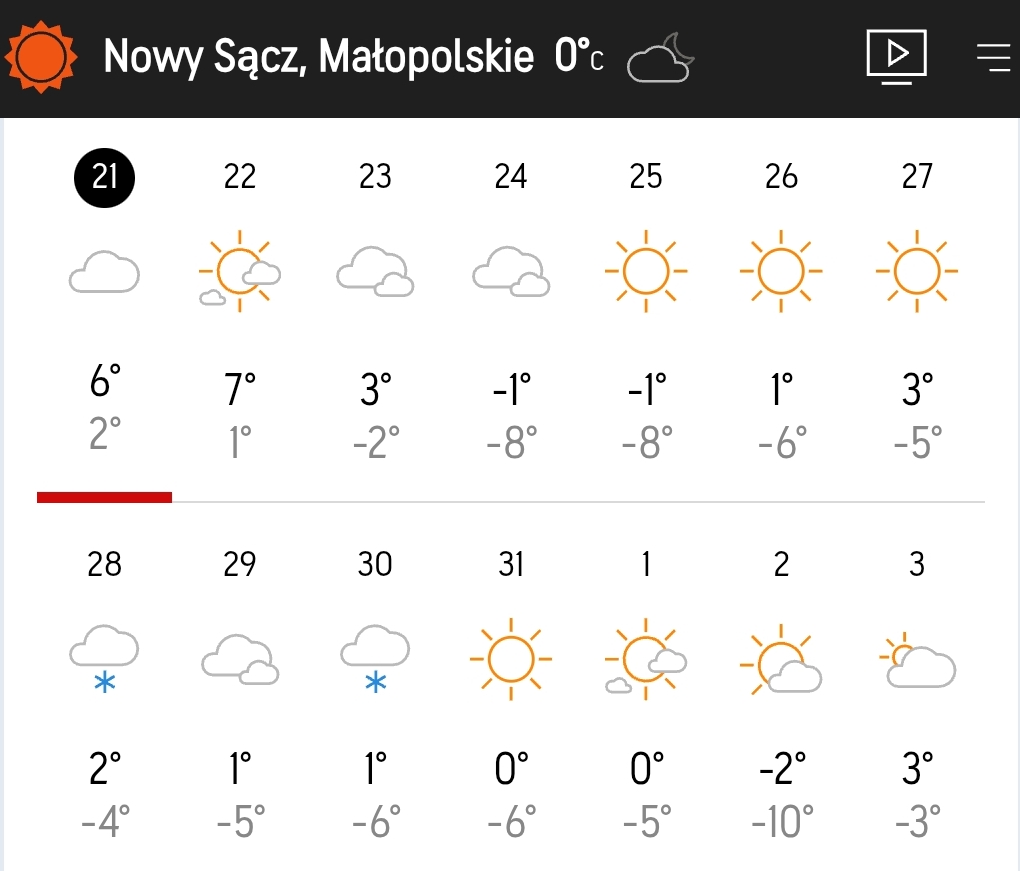Viewport: 1020px width, 871px height.
Task: Click the sun icon for day 31
Action: click(511, 658)
